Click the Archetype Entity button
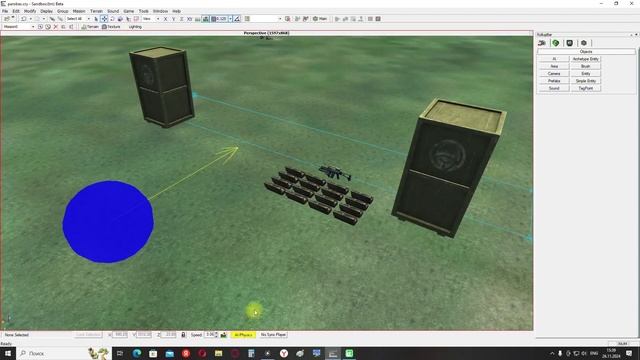The height and width of the screenshot is (360, 640). pyautogui.click(x=585, y=59)
